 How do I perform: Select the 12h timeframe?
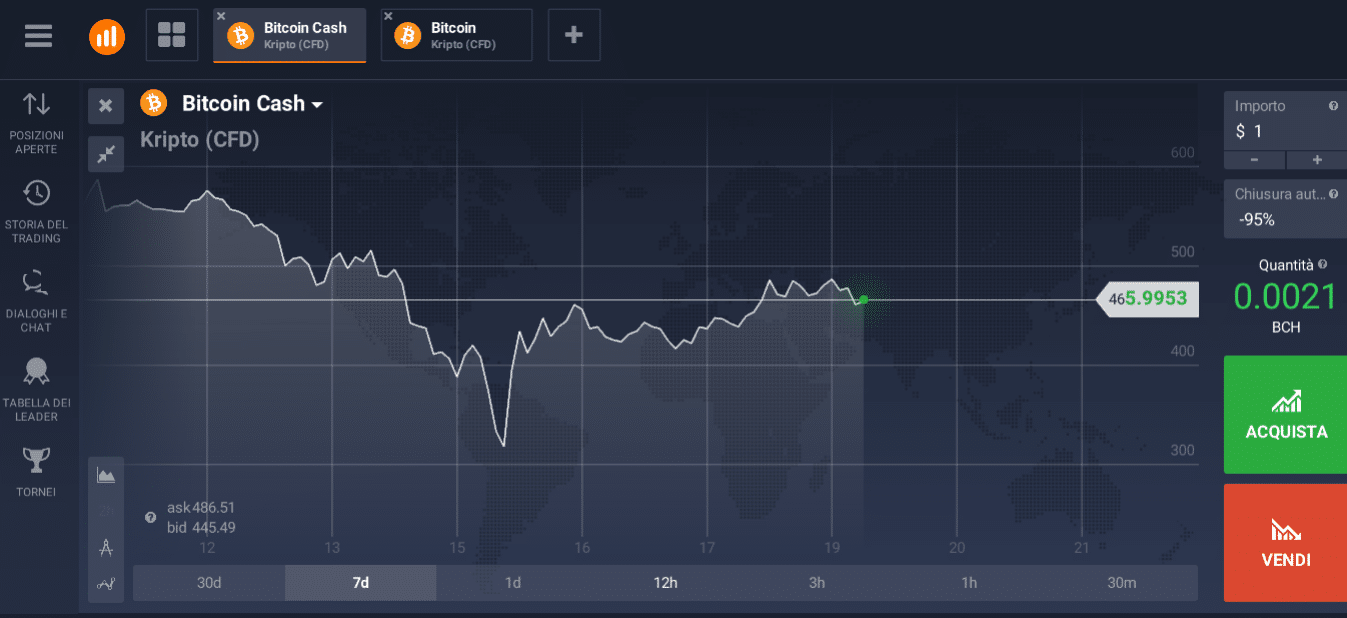coord(665,583)
